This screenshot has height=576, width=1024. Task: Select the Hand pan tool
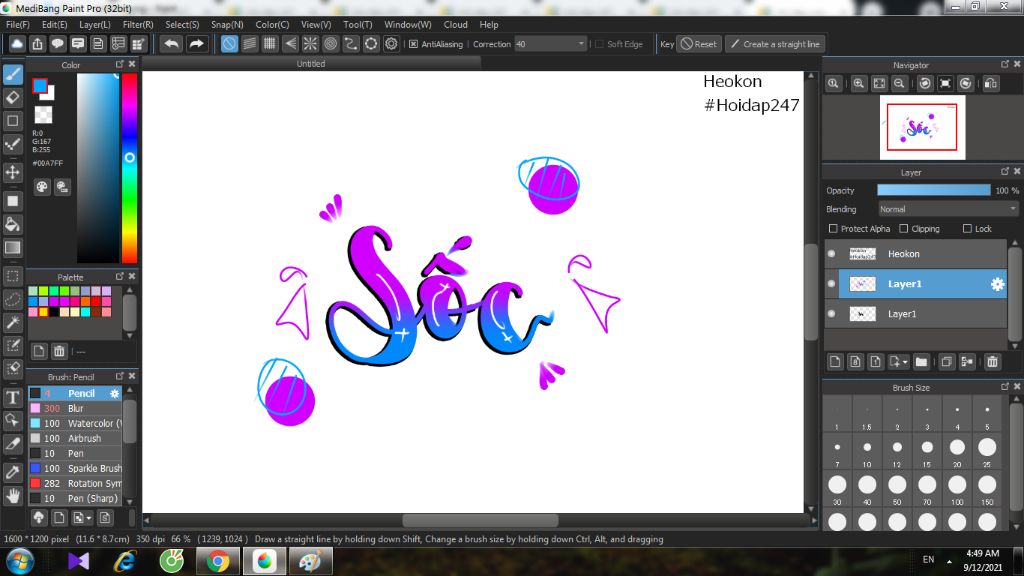click(x=12, y=496)
